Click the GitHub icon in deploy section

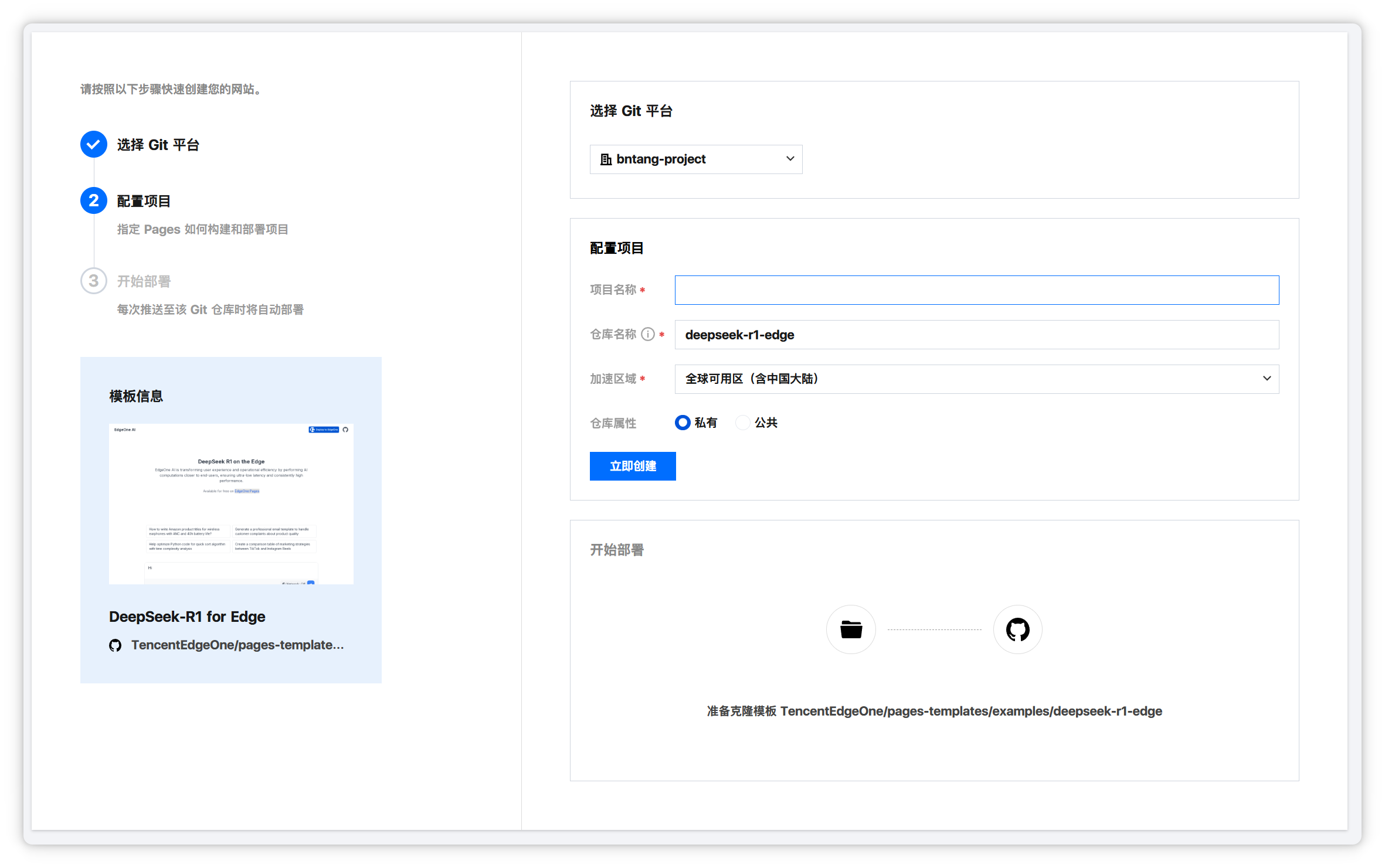click(1017, 629)
